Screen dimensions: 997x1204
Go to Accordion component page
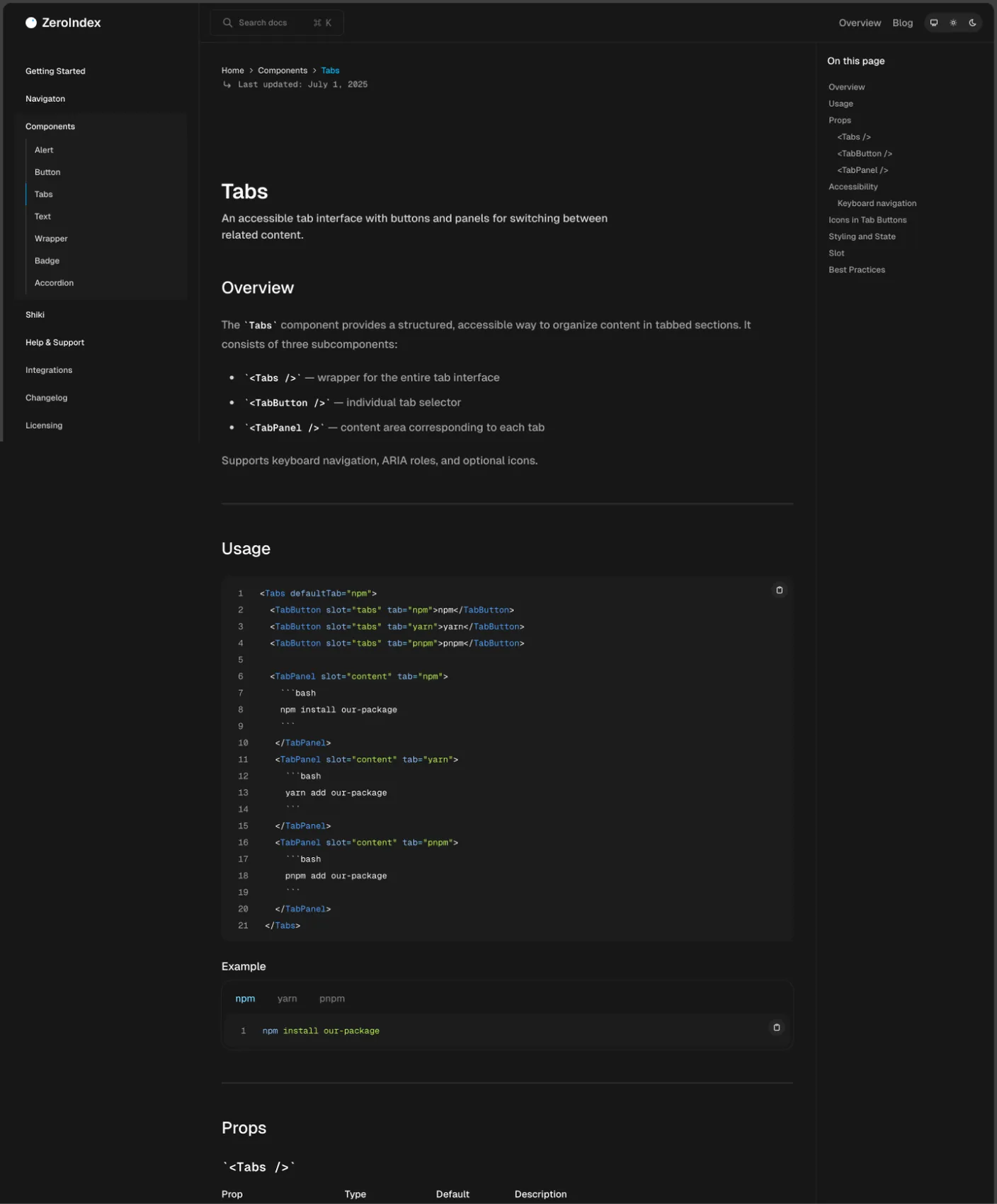[x=54, y=283]
